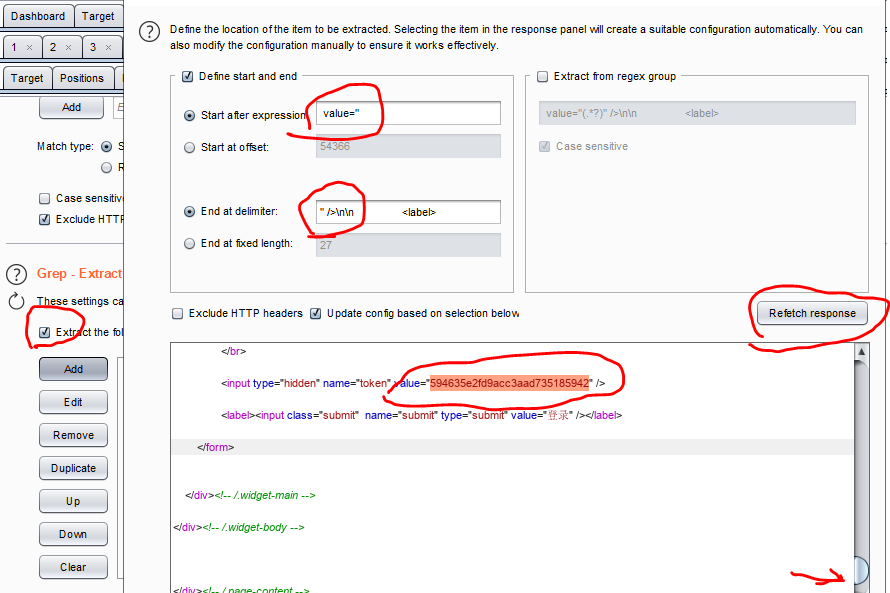Screen dimensions: 890x593
Task: Select End at fixed length radio button
Action: pyautogui.click(x=190, y=243)
